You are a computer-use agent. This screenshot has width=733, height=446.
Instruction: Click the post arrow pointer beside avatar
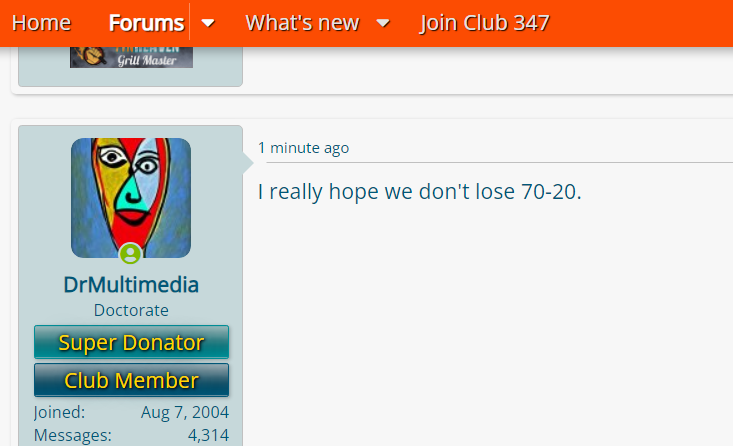[x=248, y=163]
